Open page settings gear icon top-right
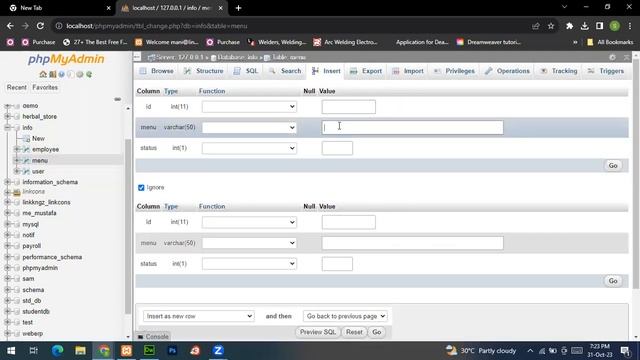This screenshot has height=360, width=640. pyautogui.click(x=612, y=58)
